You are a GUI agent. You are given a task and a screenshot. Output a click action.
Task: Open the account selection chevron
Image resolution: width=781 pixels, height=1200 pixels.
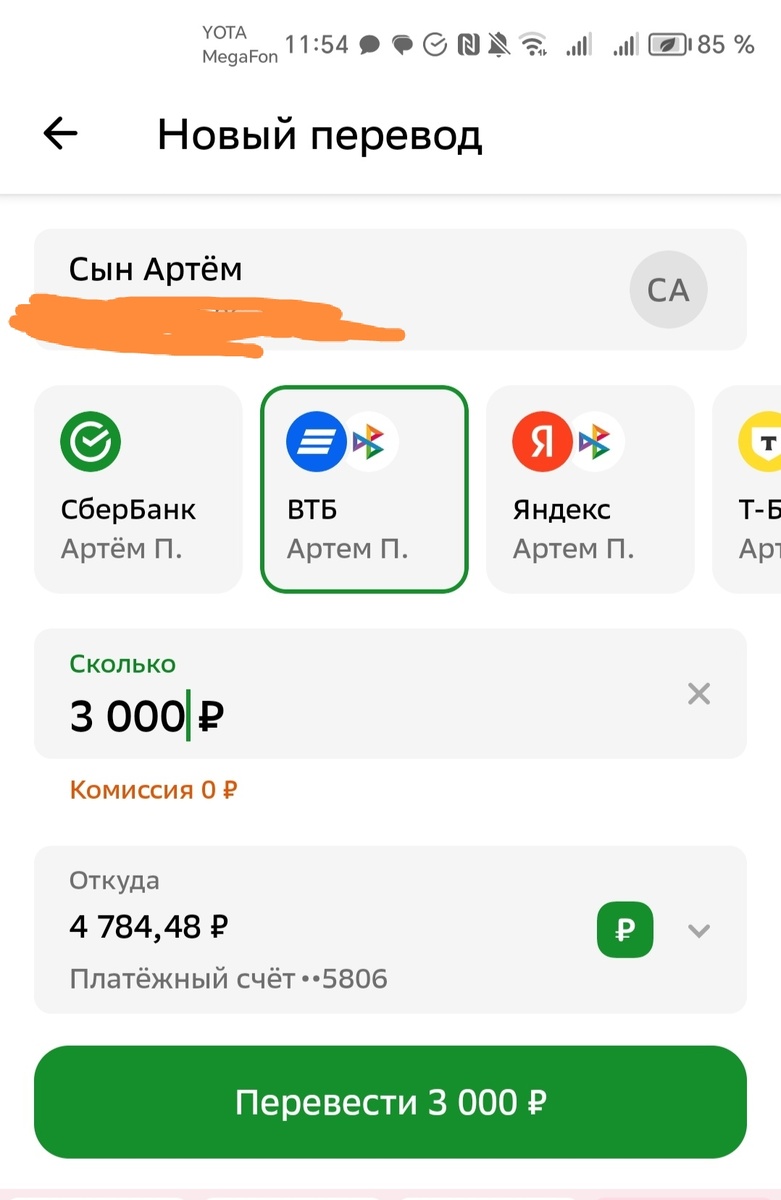click(698, 930)
